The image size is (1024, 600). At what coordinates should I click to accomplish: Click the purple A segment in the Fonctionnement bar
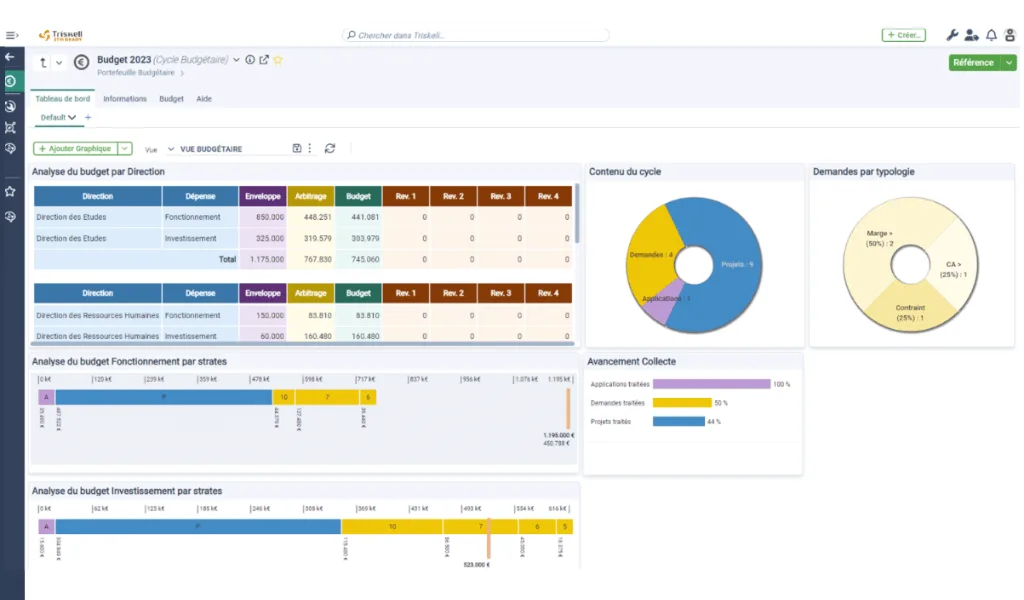[x=46, y=397]
